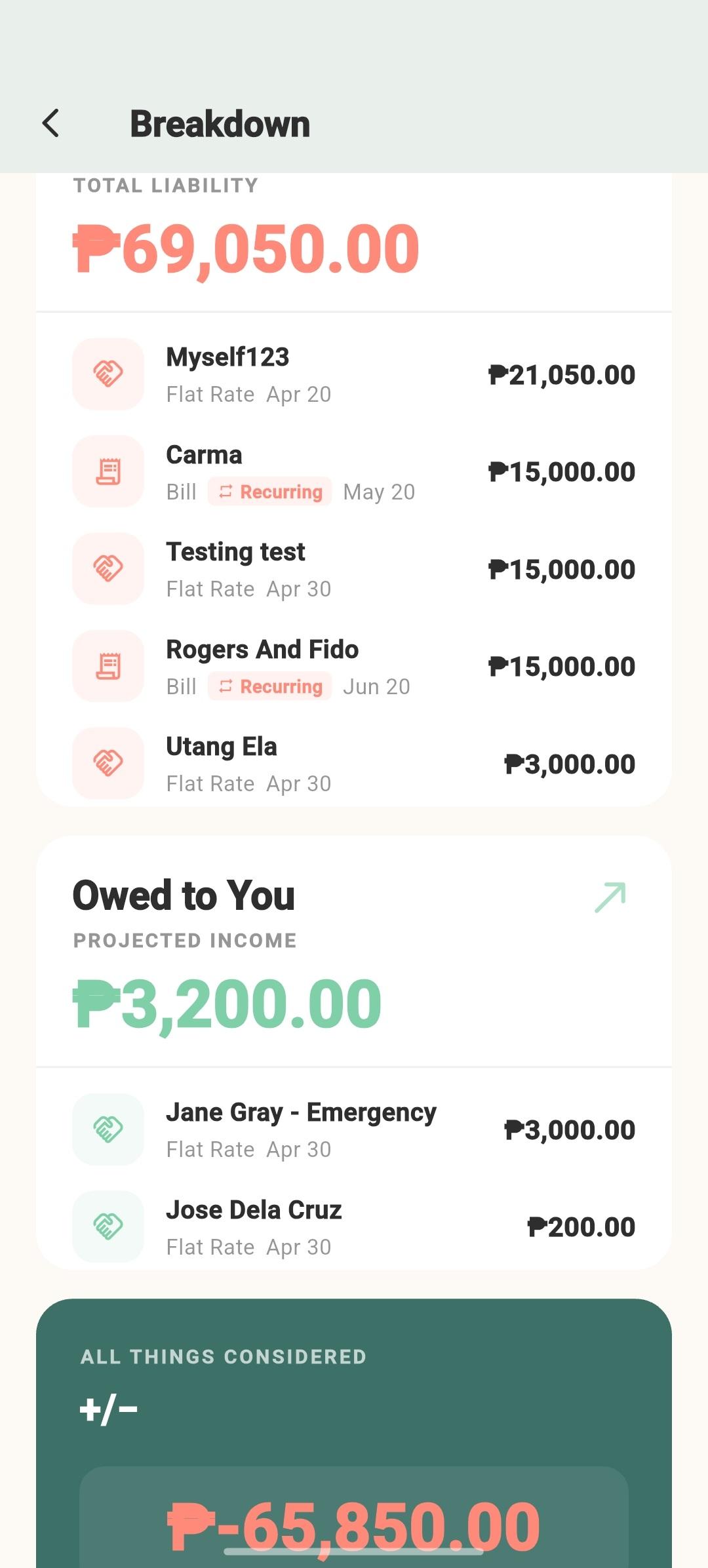Click the Recurring badge on Carma
Viewport: 708px width, 1568px height.
click(270, 492)
